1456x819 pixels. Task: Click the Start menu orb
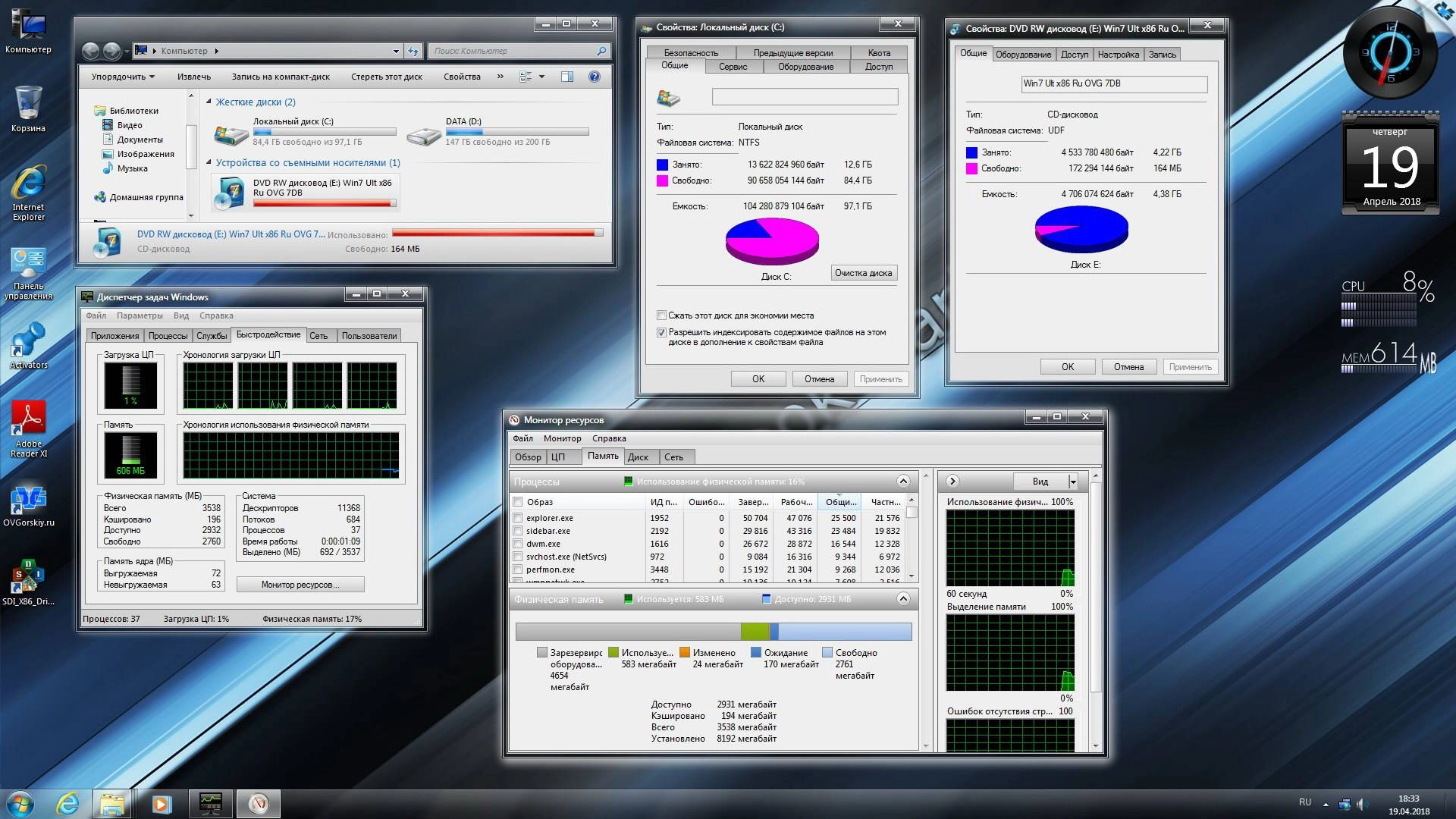pyautogui.click(x=20, y=803)
